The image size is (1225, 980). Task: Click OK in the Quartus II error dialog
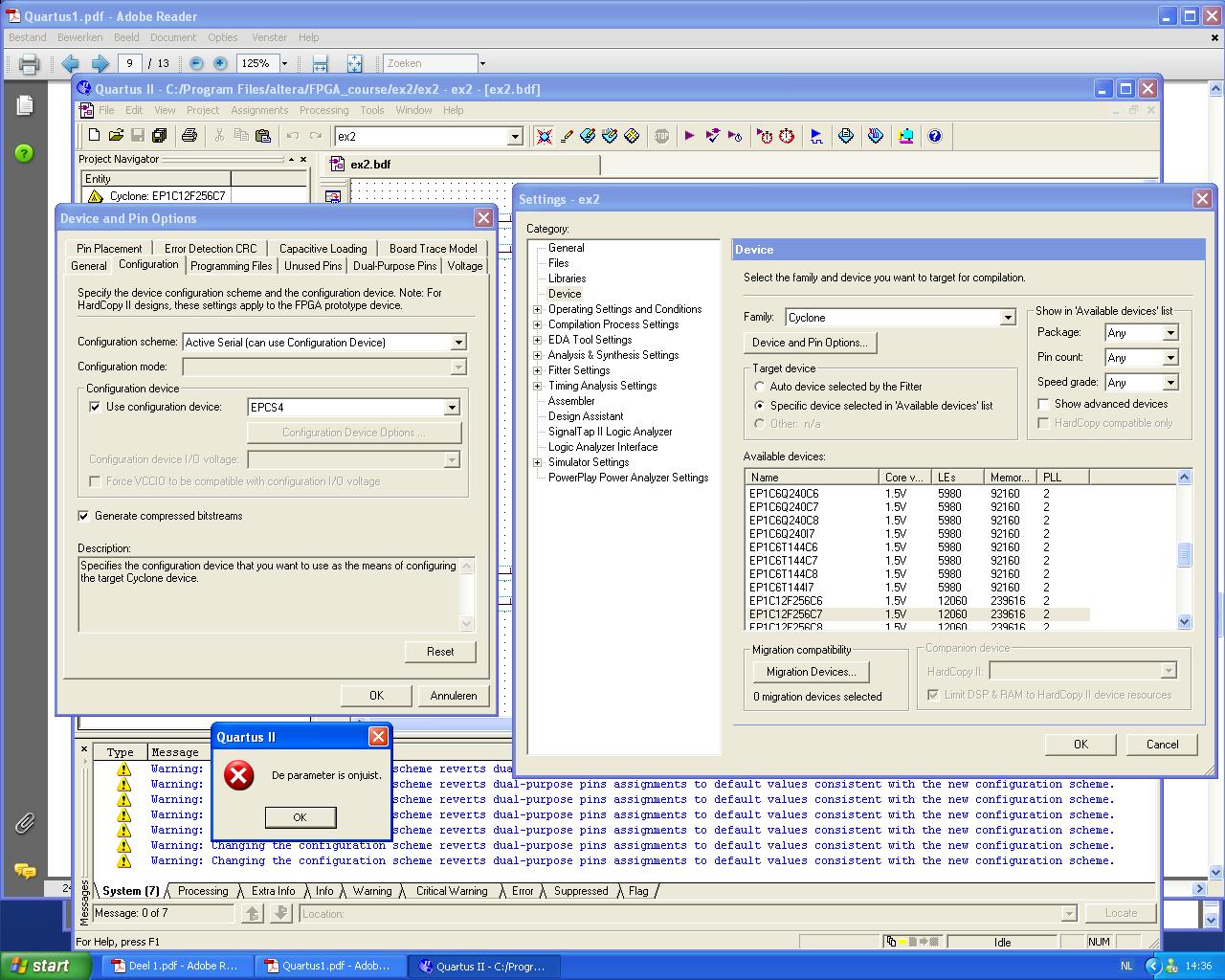pos(300,817)
